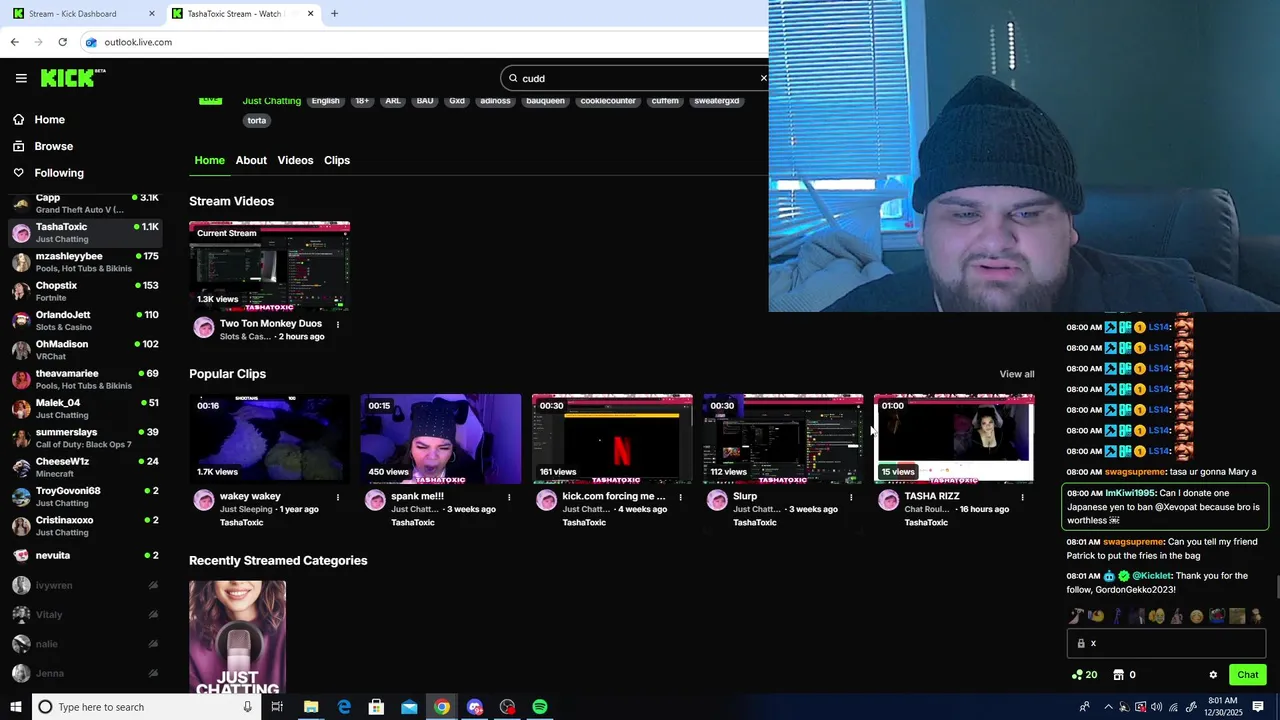Click the 'bauqueen' tag
Screen dimensions: 1280x720
tap(545, 101)
